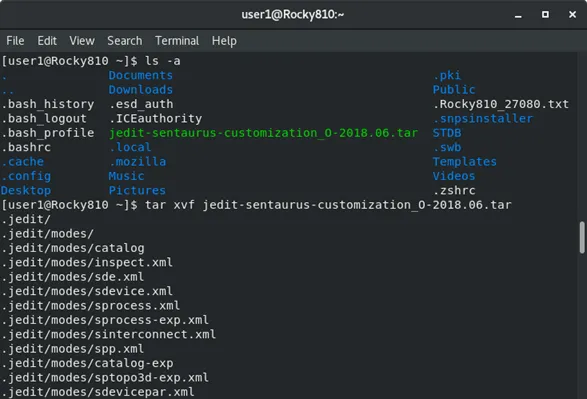Click the .bash_history file name
Viewport: 587px width, 399px height.
coord(48,104)
